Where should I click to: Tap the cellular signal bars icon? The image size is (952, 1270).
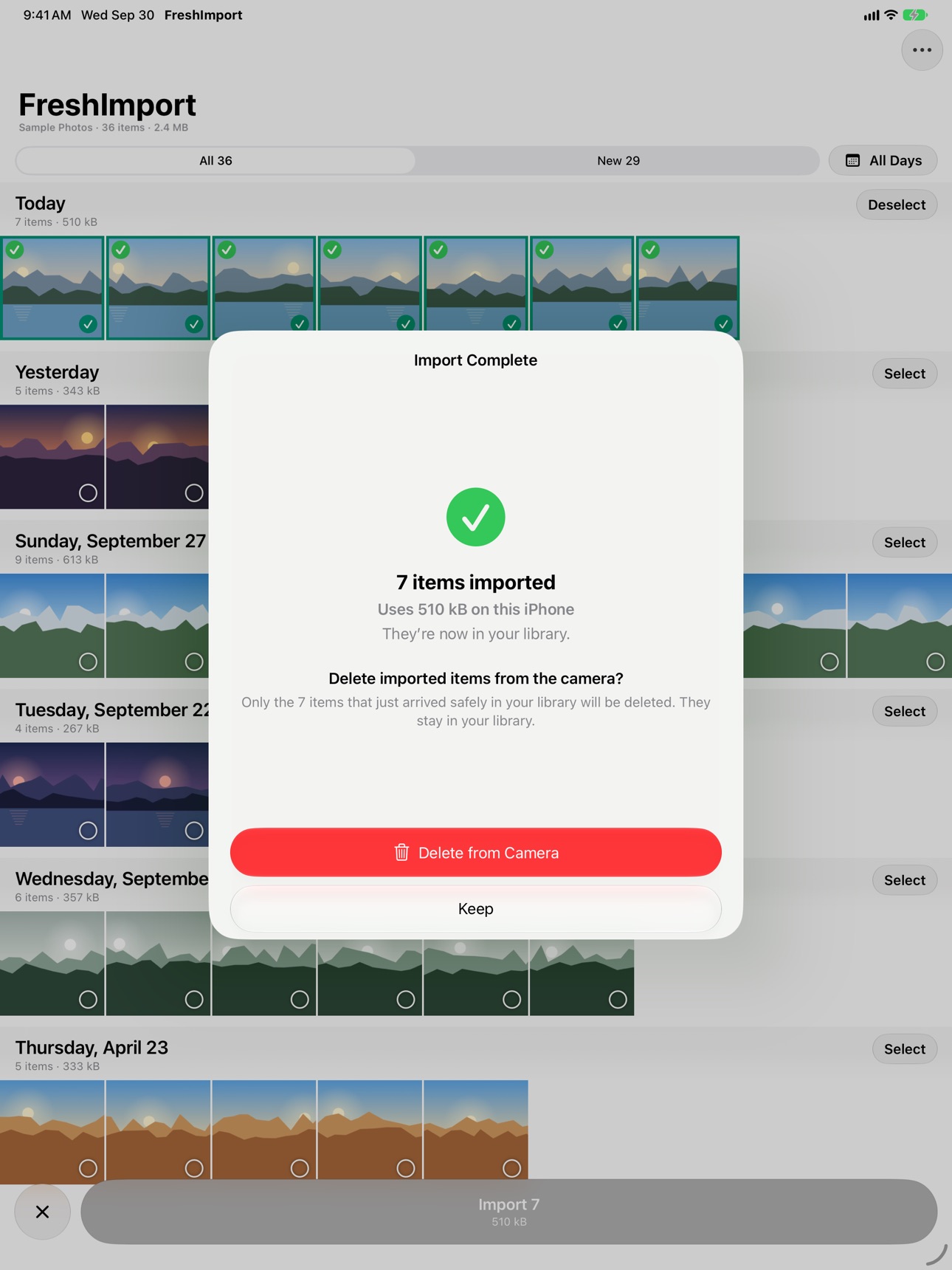[872, 16]
